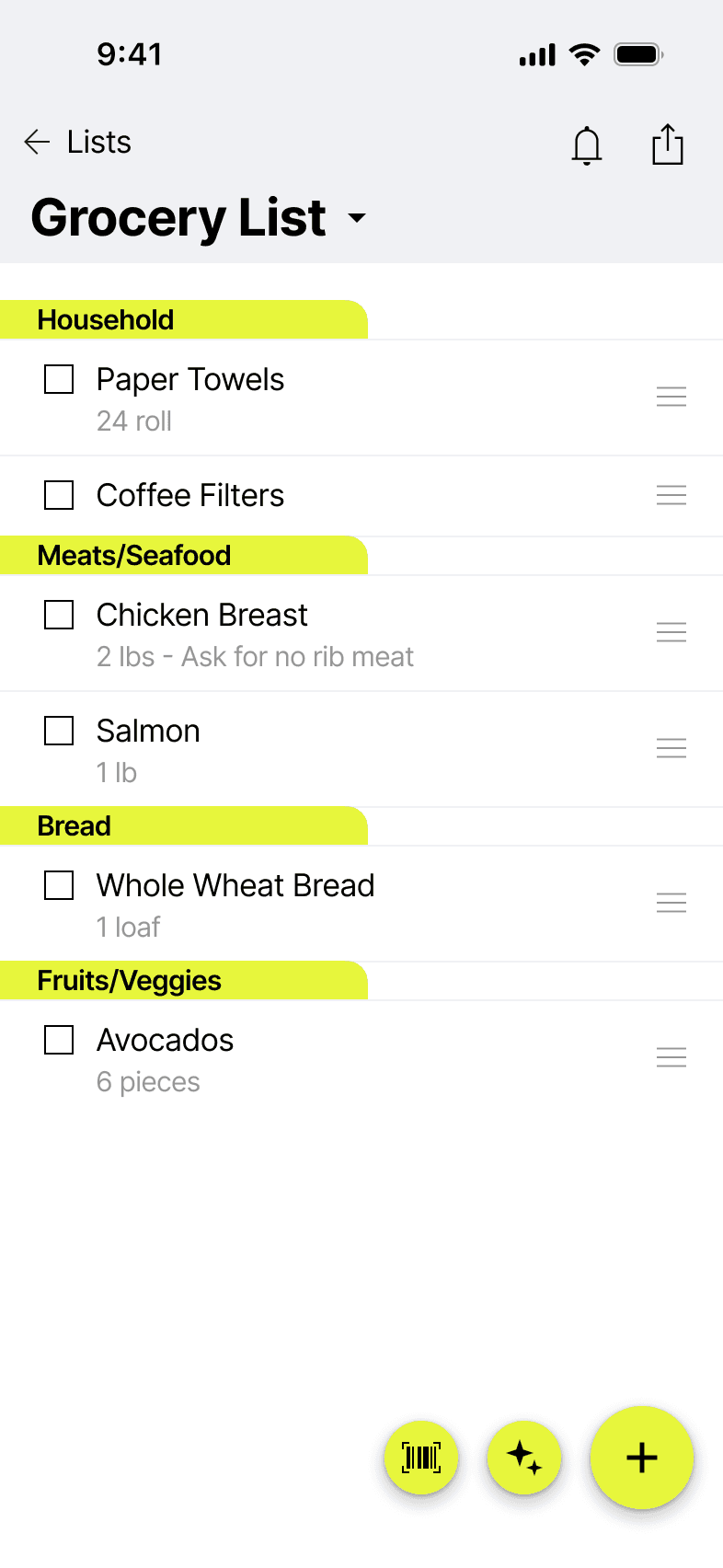Image resolution: width=723 pixels, height=1568 pixels.
Task: Tap the plus button to add item
Action: click(642, 1458)
